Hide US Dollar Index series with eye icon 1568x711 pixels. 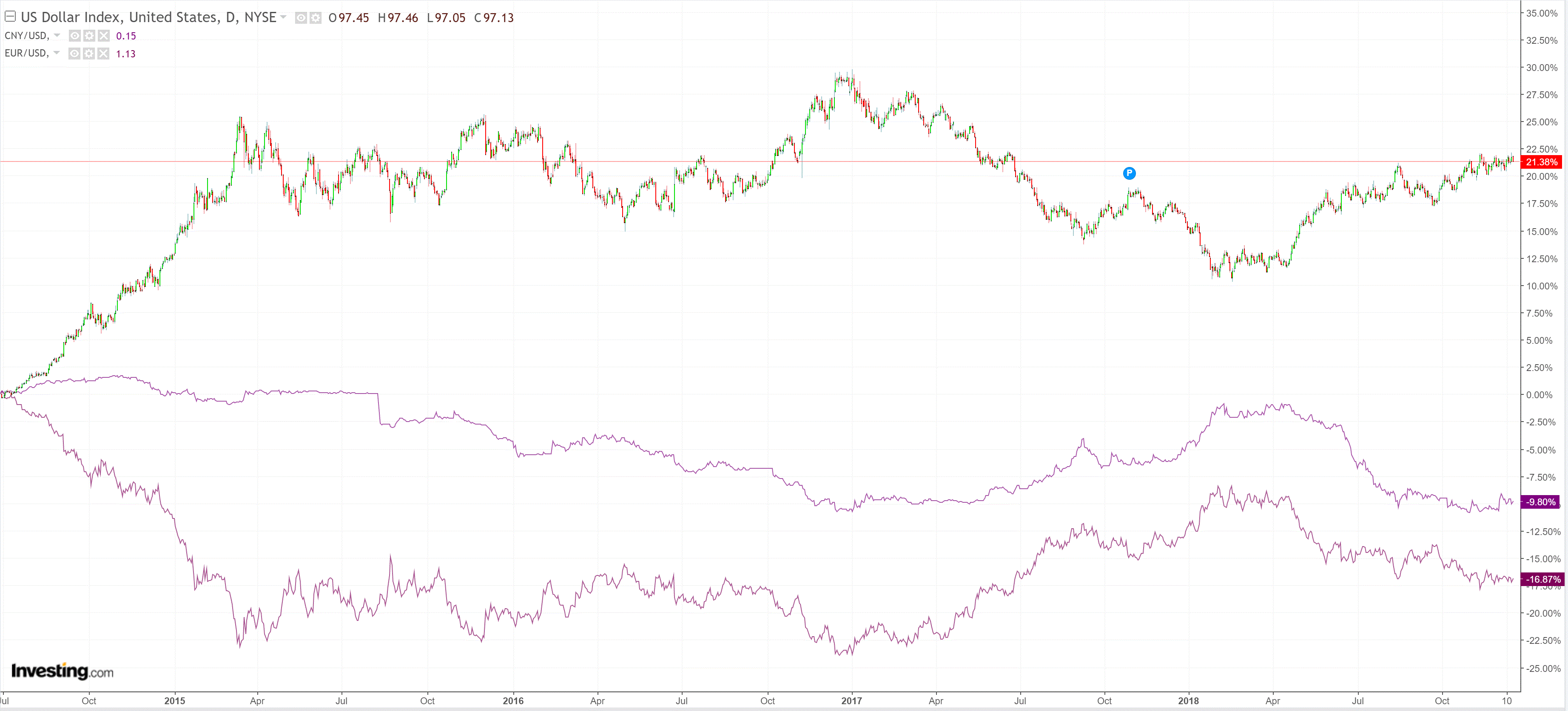pyautogui.click(x=301, y=18)
